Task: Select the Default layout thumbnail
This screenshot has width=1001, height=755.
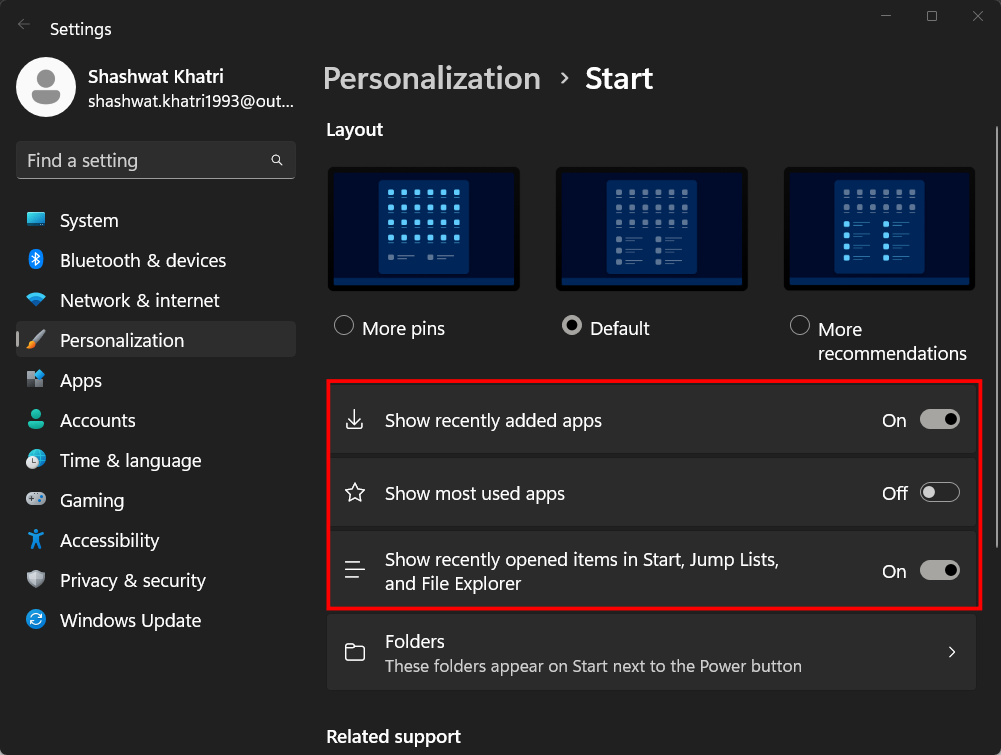Action: 651,228
